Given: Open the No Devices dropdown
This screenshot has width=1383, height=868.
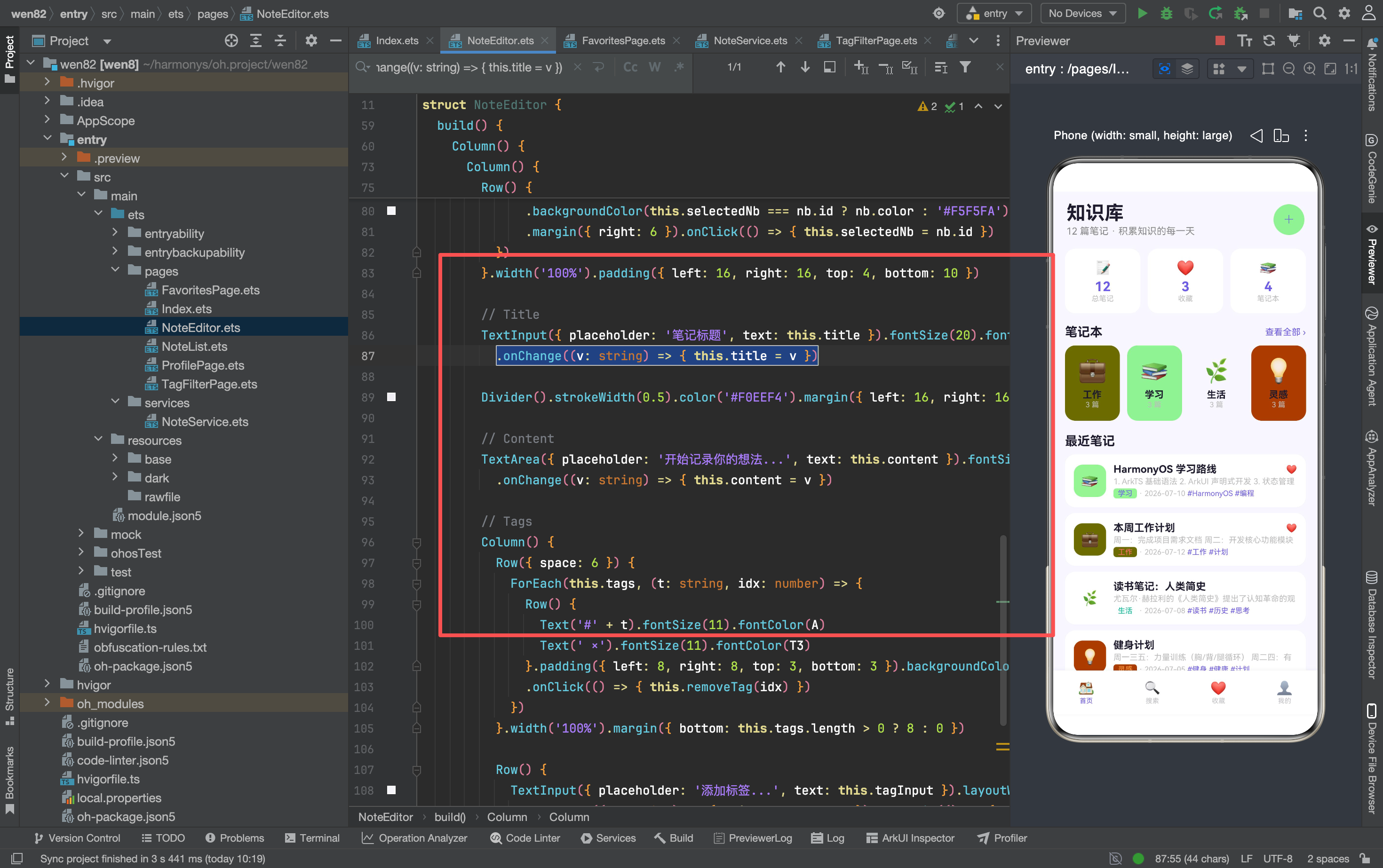Looking at the screenshot, I should coord(1082,13).
